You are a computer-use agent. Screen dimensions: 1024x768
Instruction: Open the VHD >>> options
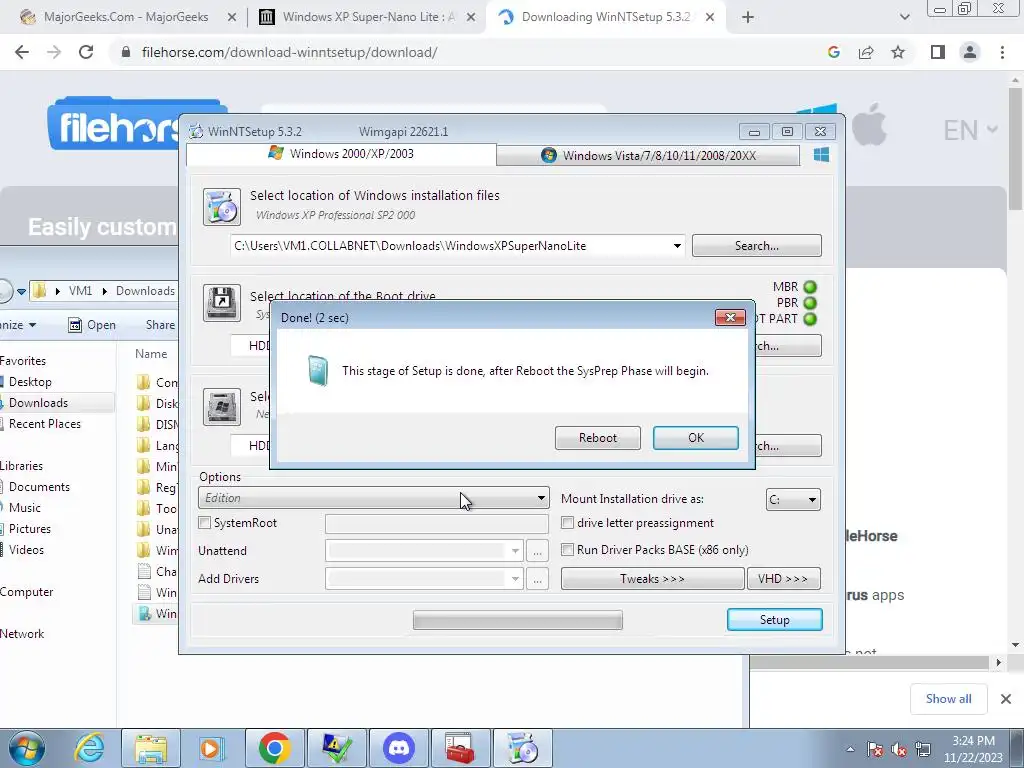click(x=784, y=579)
